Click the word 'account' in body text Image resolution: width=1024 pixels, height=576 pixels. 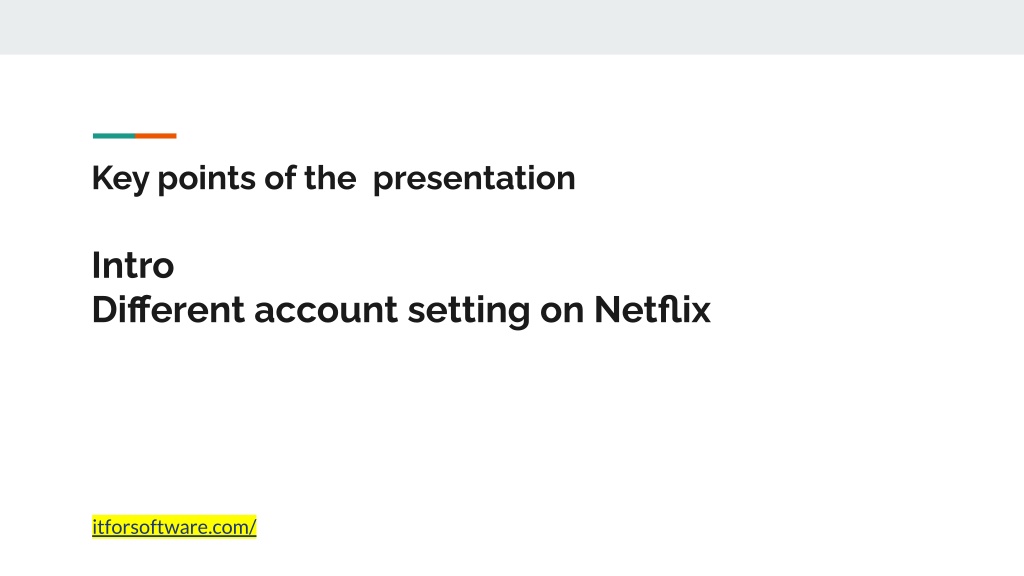point(325,311)
